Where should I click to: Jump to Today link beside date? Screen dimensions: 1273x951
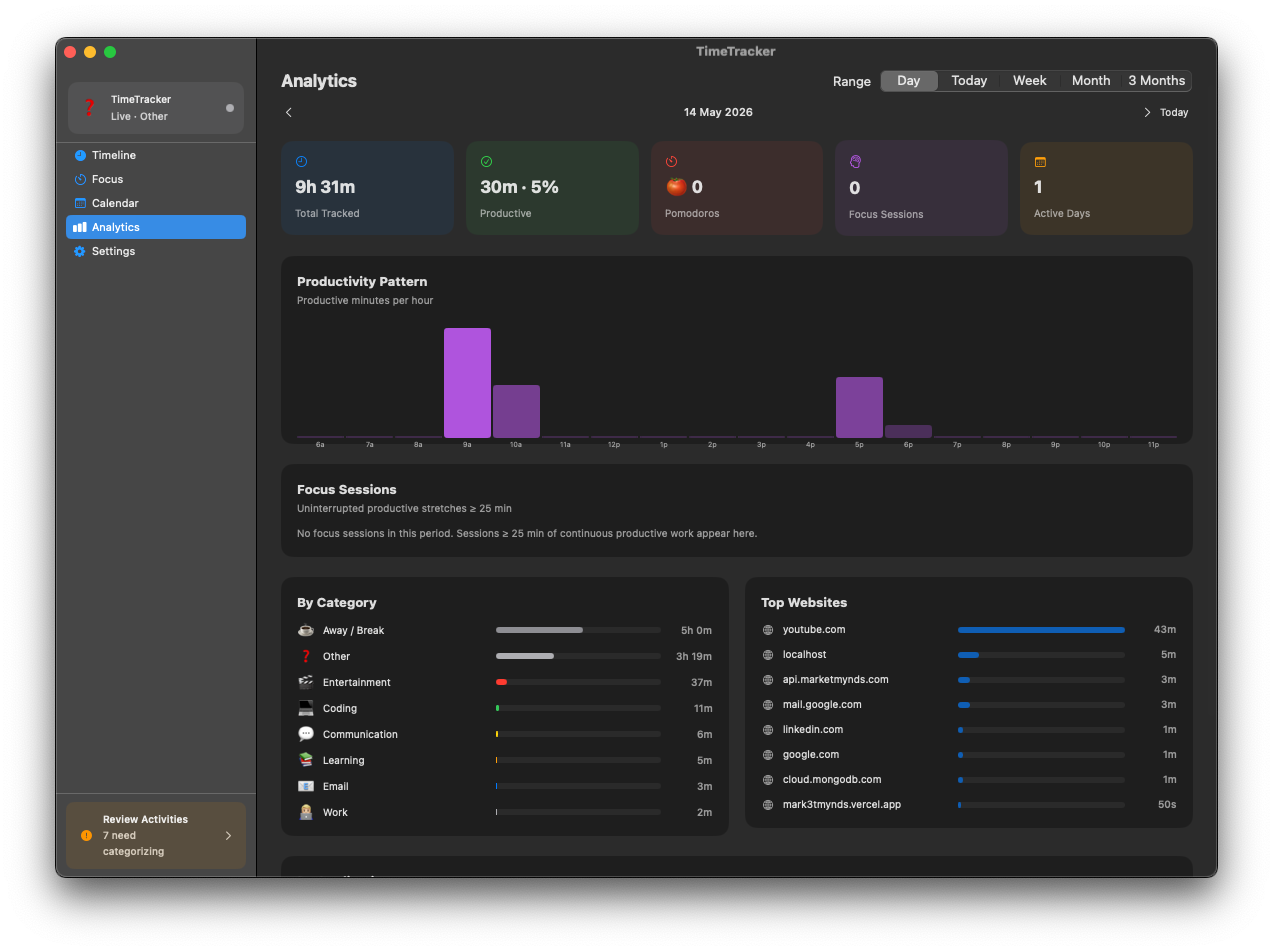pos(1174,112)
